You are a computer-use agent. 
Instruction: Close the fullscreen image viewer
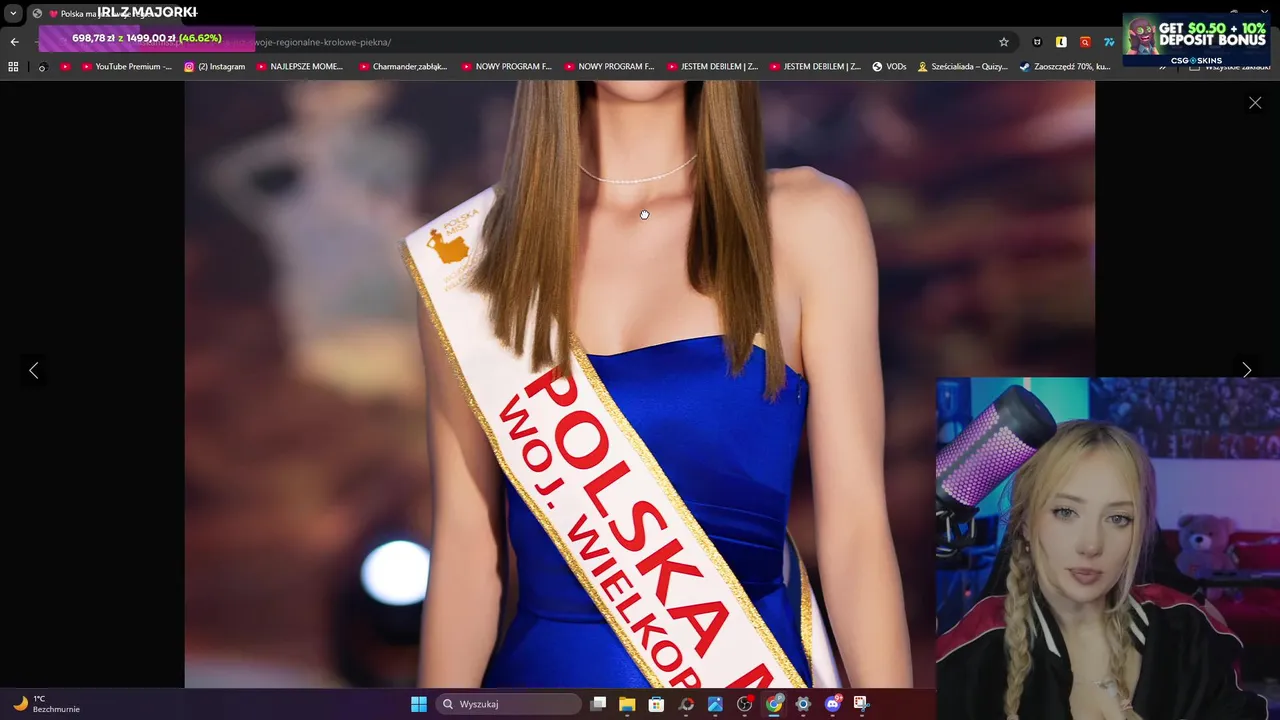(1255, 103)
